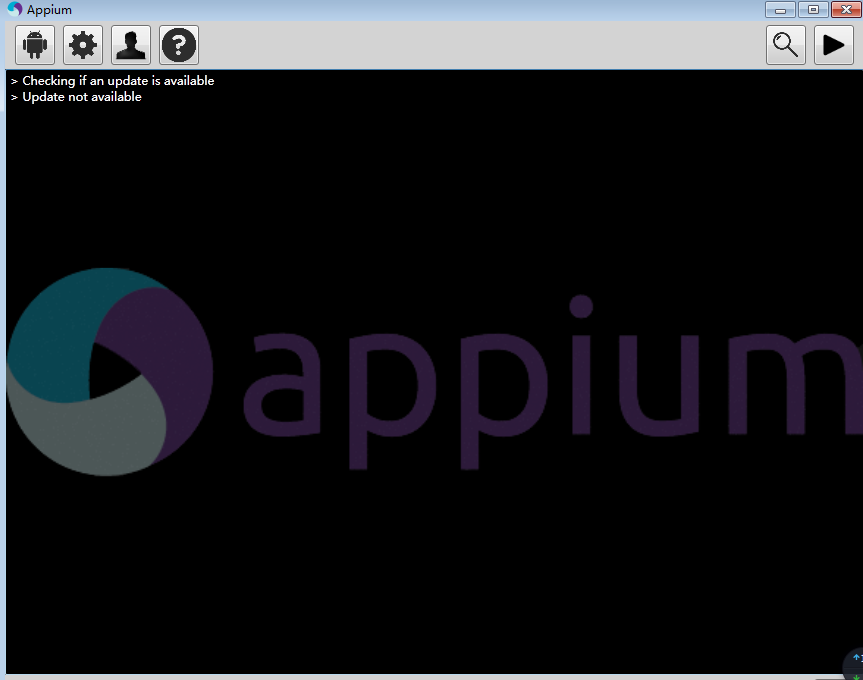Click empty toolbar space between Help and Inspector
Screen dimensions: 863x680
click(480, 45)
